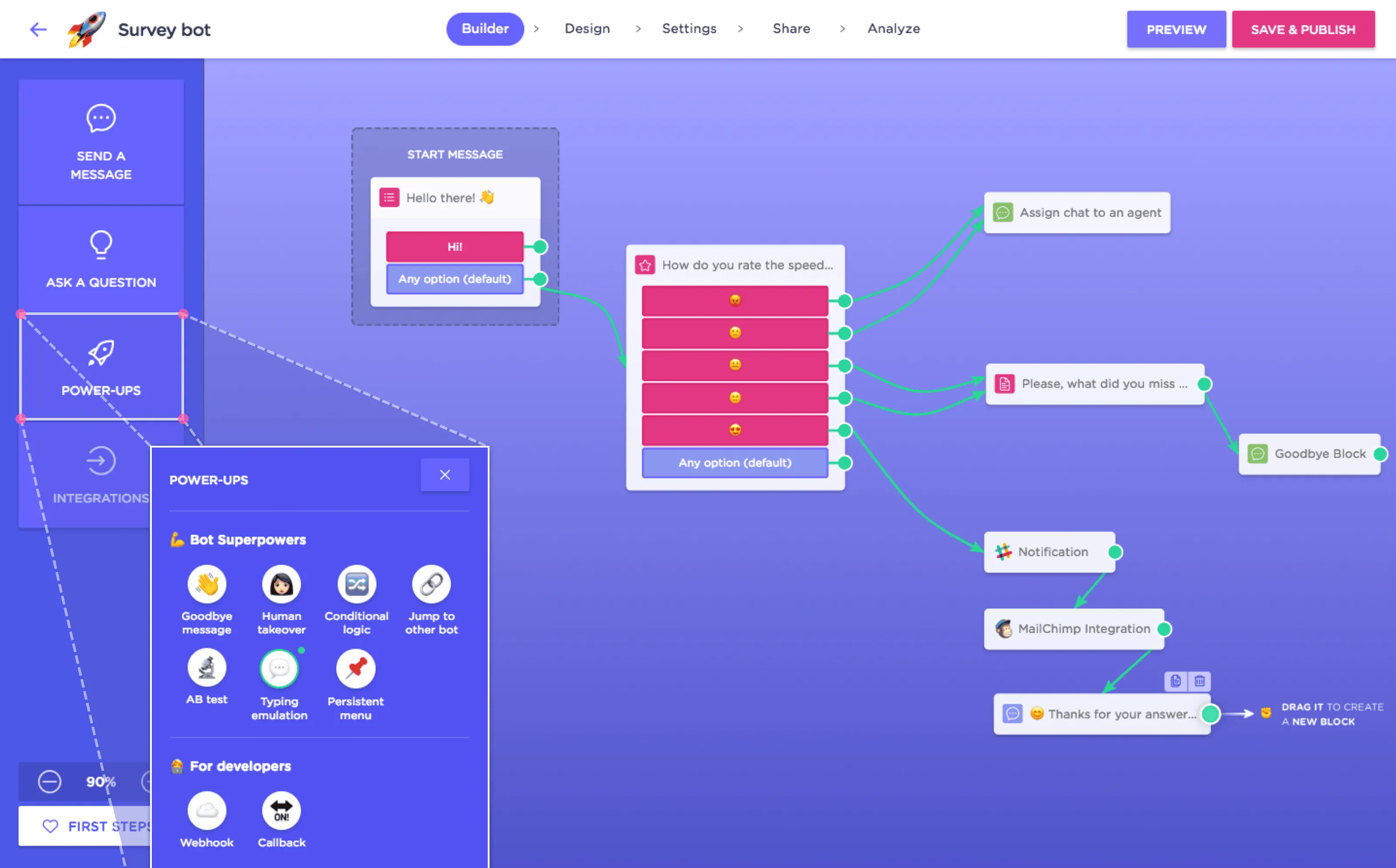
Task: Click the Bot Superpowers heading
Action: [x=247, y=540]
